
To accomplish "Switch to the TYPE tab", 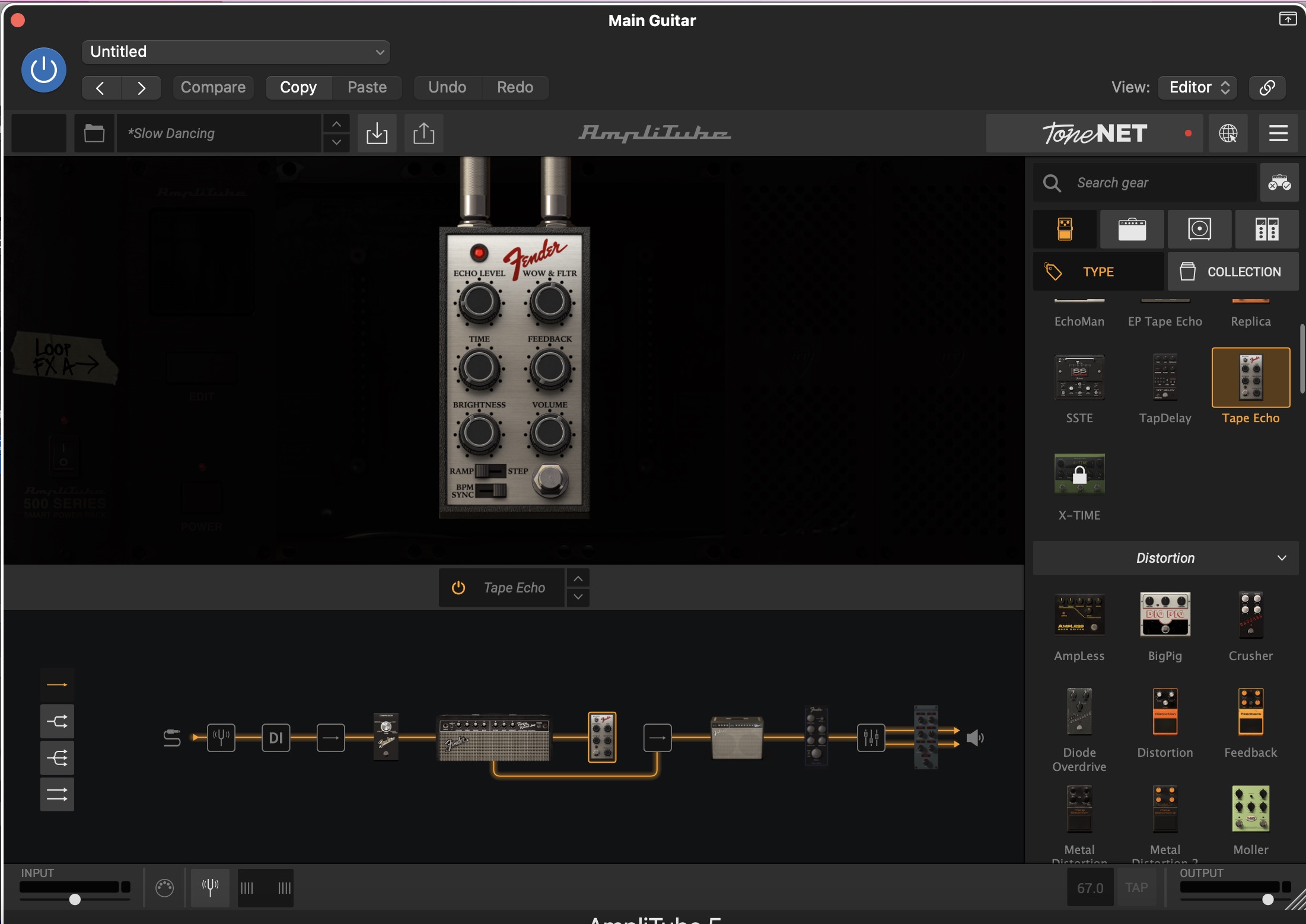I will coord(1098,272).
